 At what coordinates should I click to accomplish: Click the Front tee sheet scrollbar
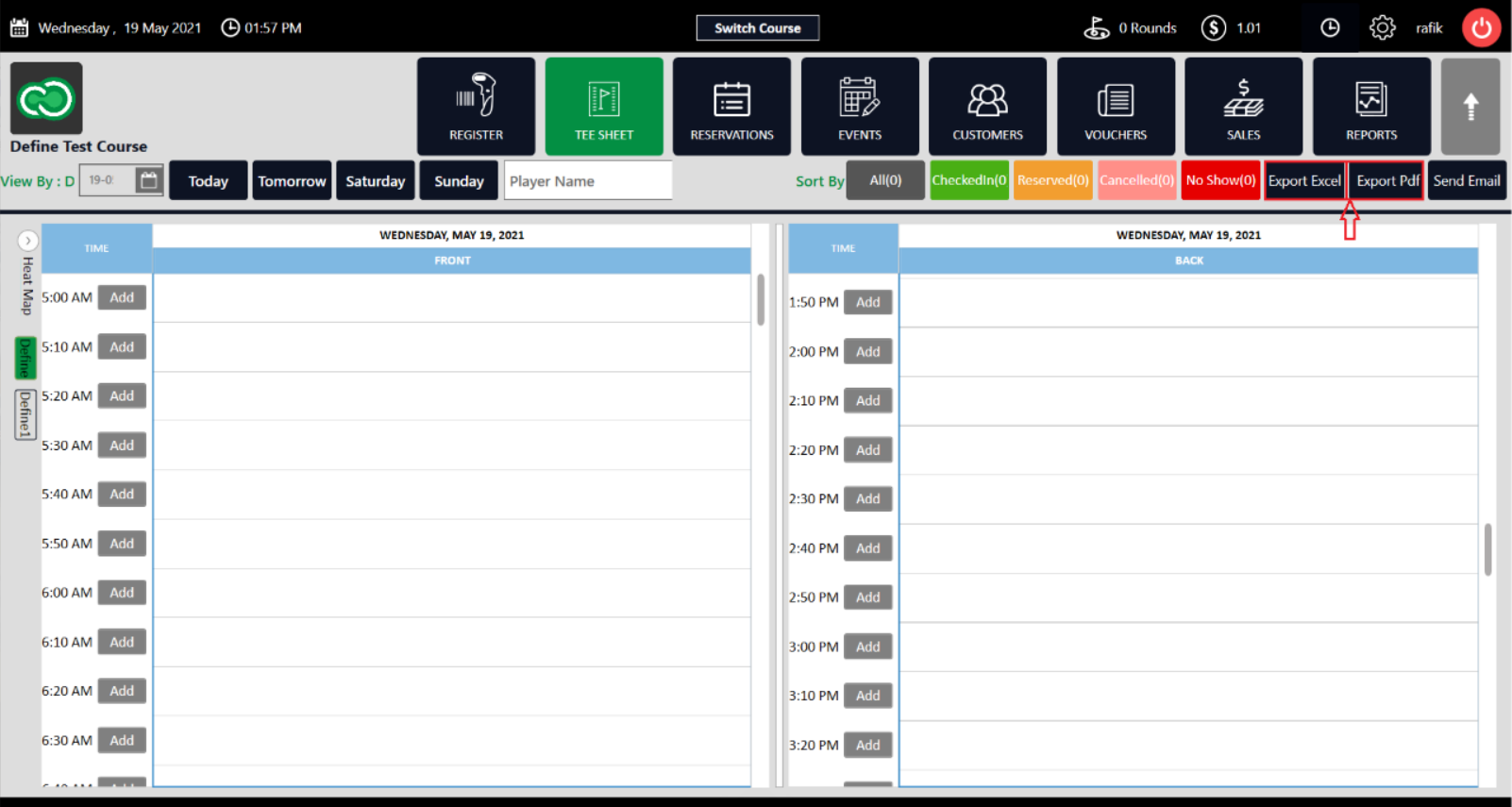coord(761,300)
